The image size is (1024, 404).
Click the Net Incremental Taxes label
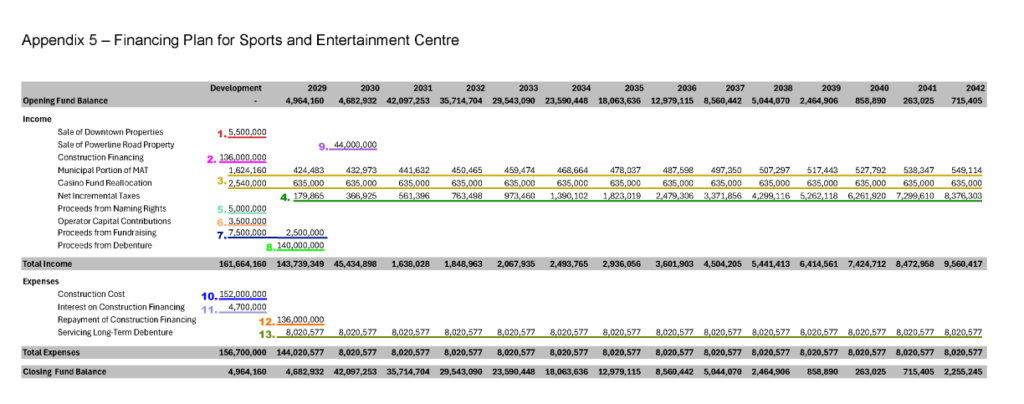pos(99,195)
